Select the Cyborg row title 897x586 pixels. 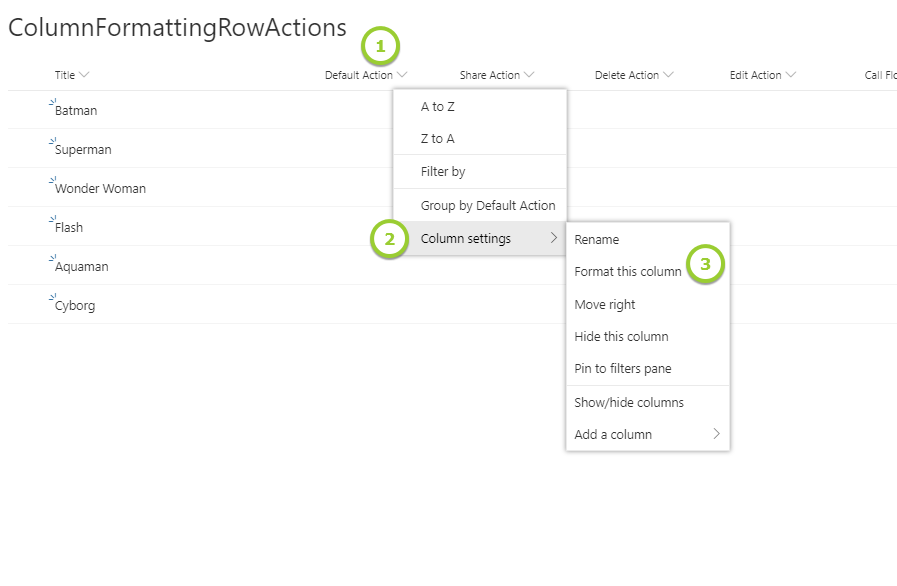(x=75, y=306)
